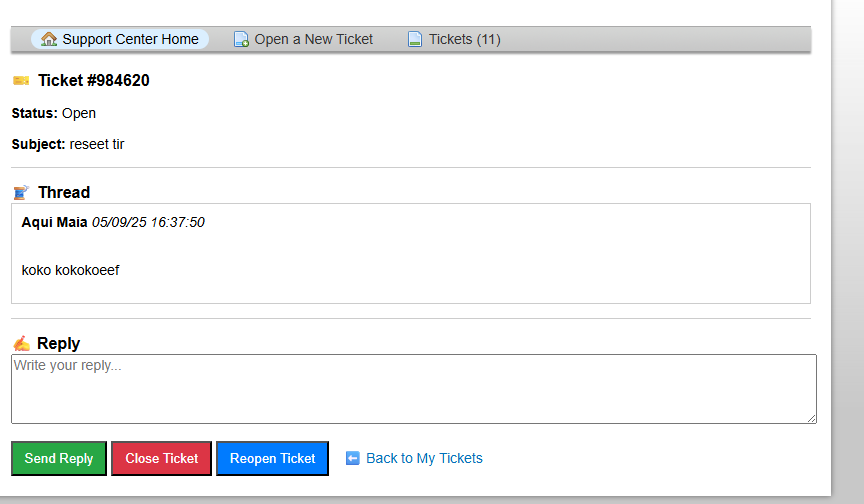Image resolution: width=864 pixels, height=504 pixels.
Task: Click the writing hand icon beside Reply
Action: click(21, 343)
